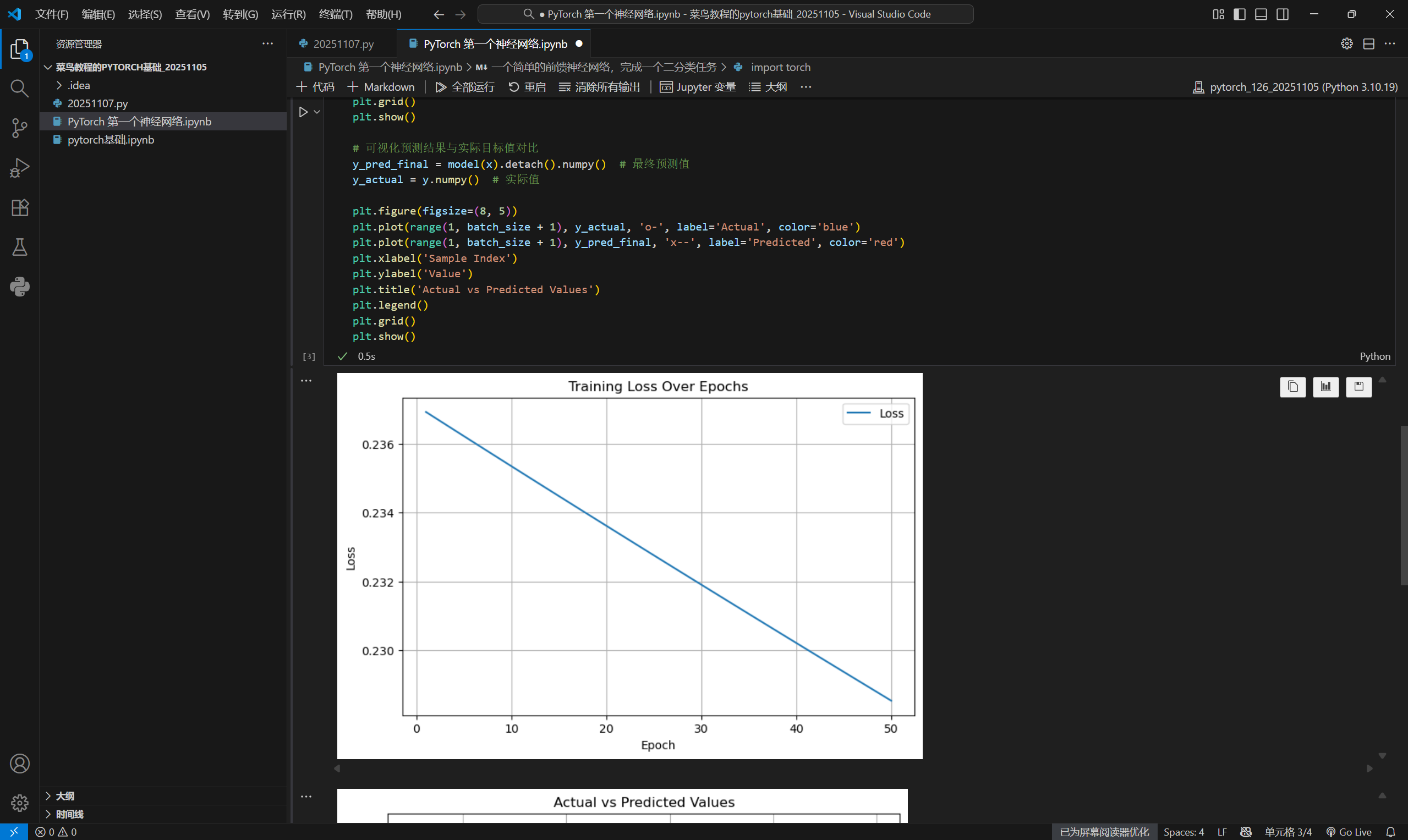Switch to the 20251107.py editor tab
Screen dimensions: 1408x840
click(x=341, y=43)
